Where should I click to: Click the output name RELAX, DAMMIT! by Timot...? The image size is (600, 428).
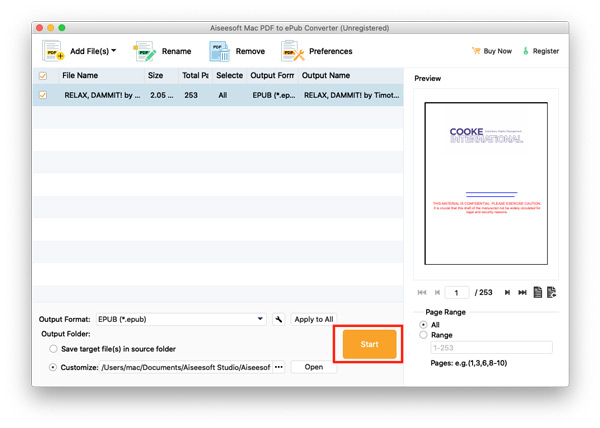351,95
